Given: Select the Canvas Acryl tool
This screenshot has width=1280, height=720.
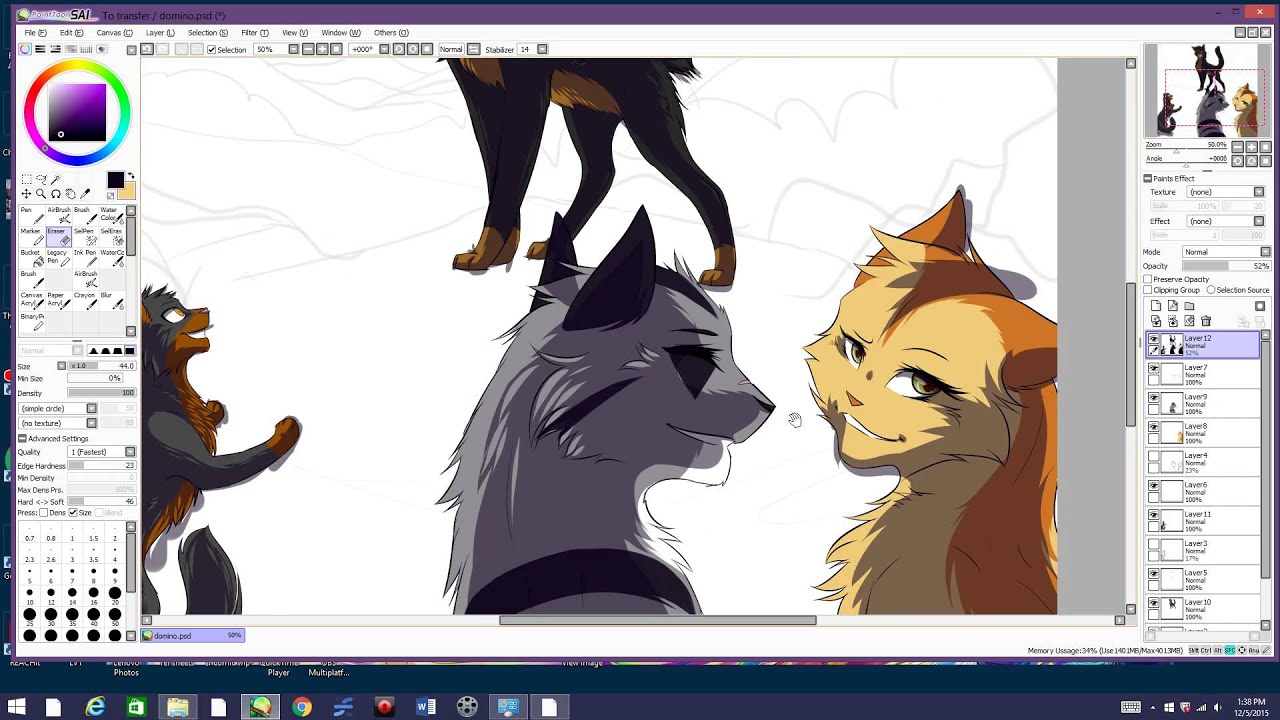Looking at the screenshot, I should click(32, 300).
